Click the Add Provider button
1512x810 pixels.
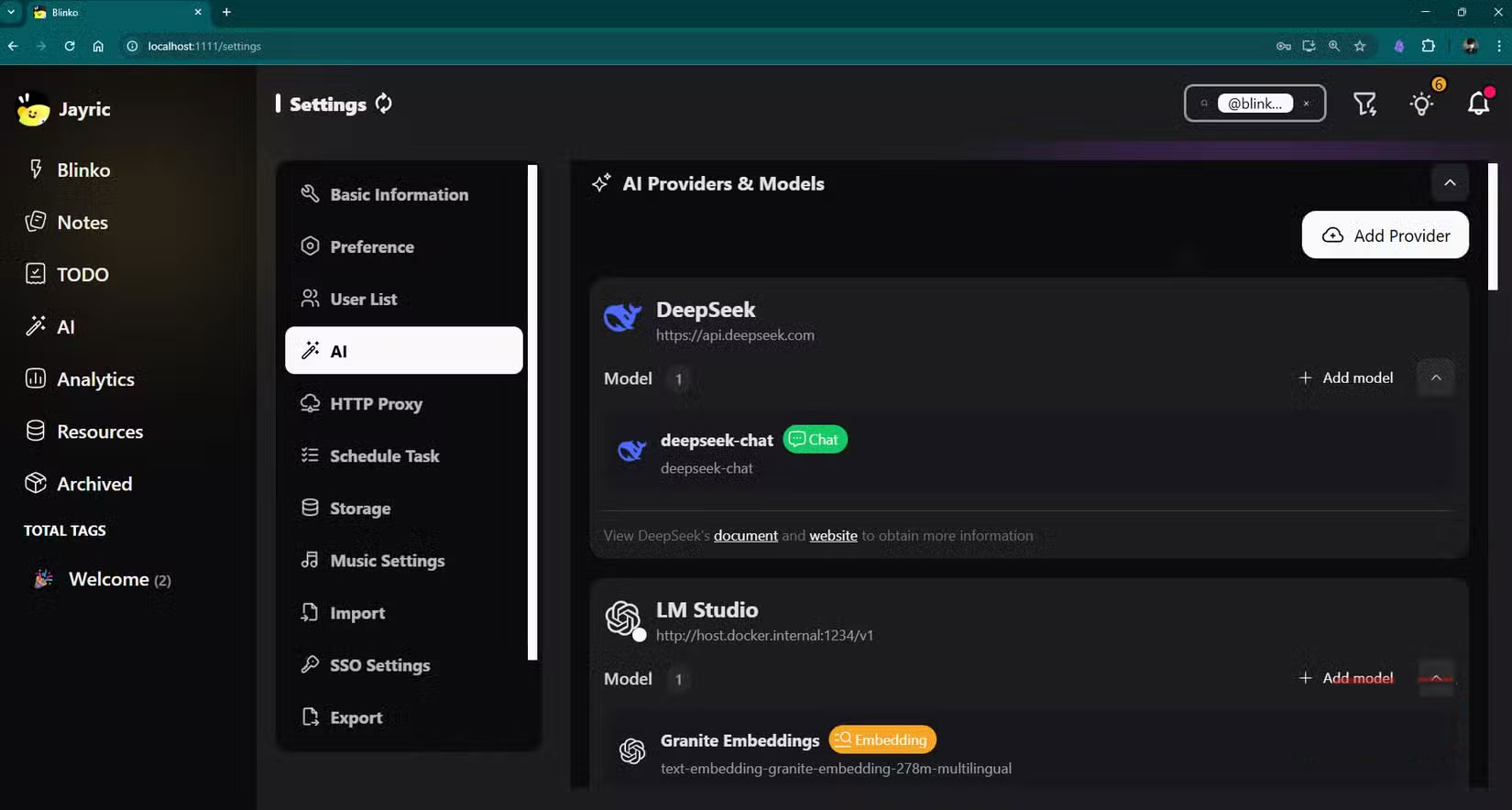point(1385,235)
